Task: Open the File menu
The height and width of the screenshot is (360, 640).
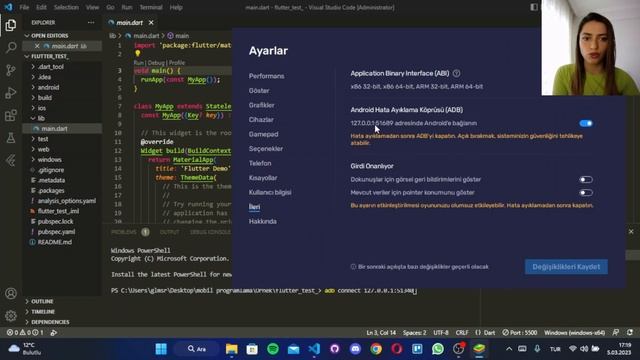Action: [x=24, y=7]
